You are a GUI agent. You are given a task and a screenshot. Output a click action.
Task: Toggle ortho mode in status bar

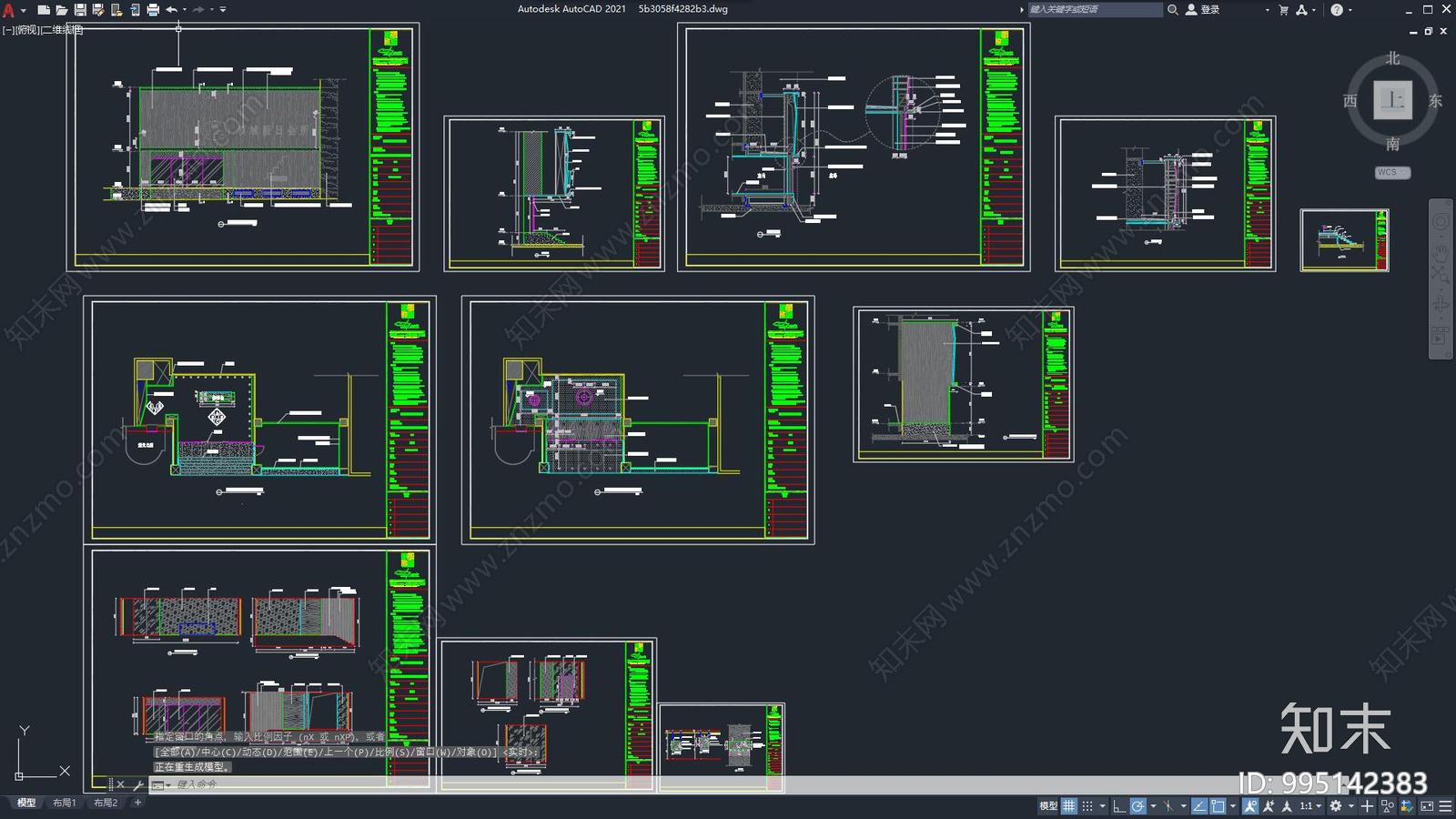tap(1119, 806)
